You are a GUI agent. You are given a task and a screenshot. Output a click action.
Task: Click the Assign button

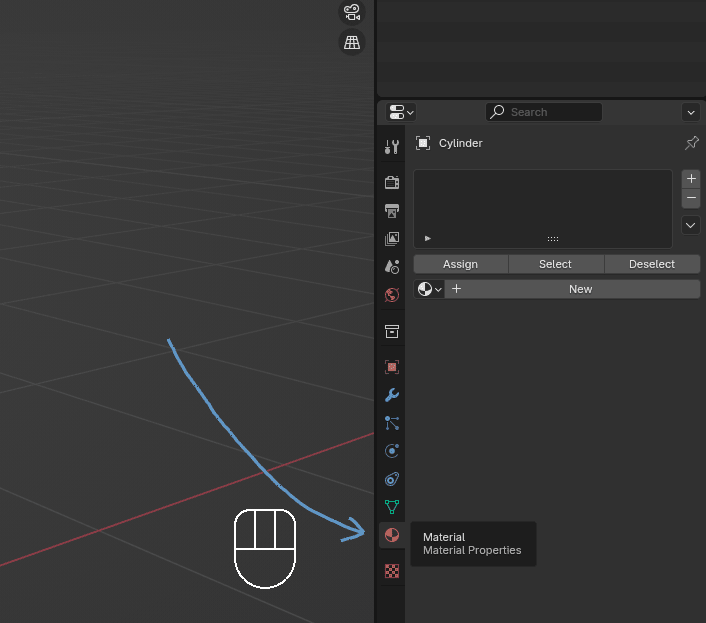pos(460,264)
